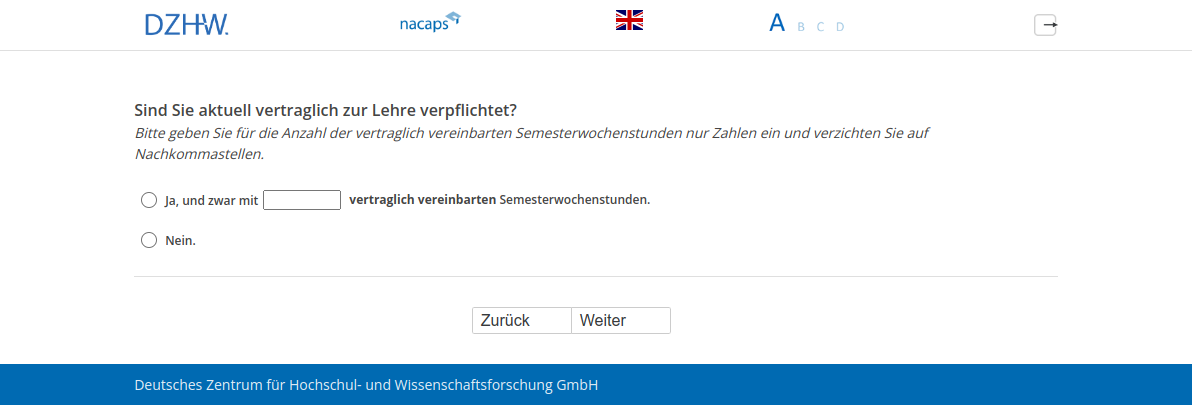This screenshot has height=414, width=1192.
Task: Click the horizontal divider above the navigation buttons
Action: tap(595, 276)
